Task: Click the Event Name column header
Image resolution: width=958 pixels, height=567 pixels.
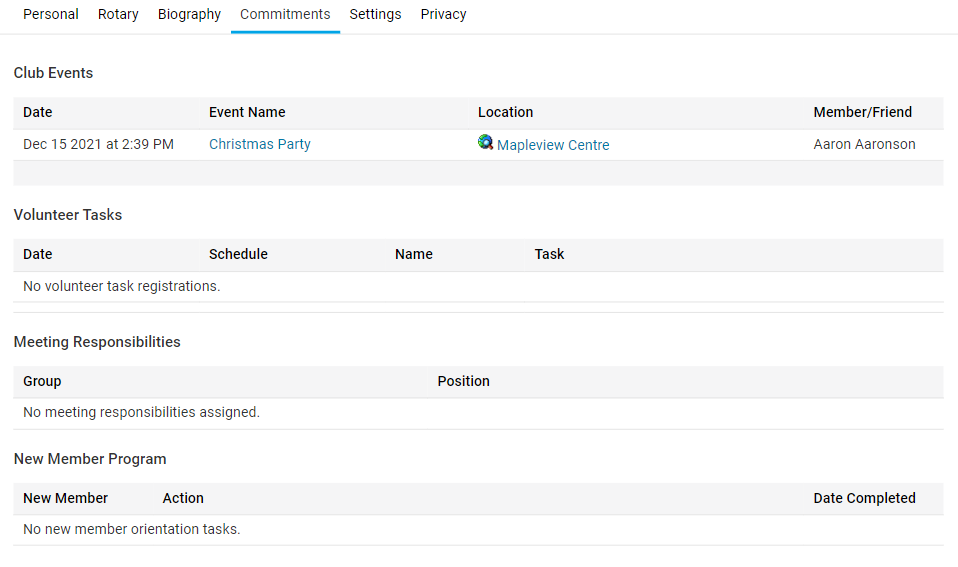Action: click(247, 113)
